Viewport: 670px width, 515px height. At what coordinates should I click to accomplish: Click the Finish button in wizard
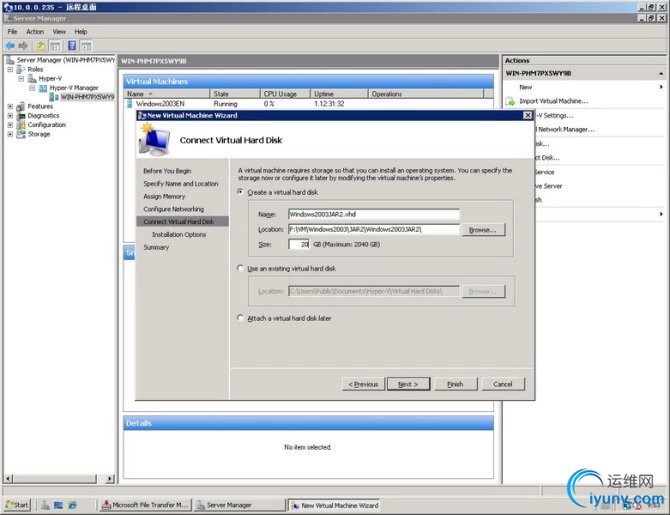455,384
